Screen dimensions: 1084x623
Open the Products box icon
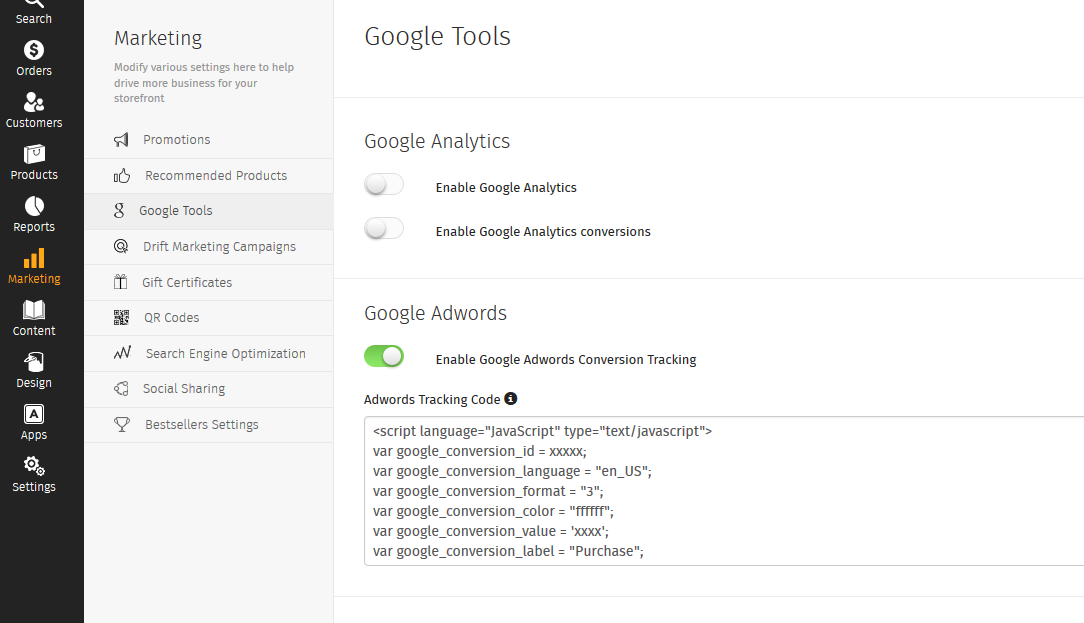33,154
